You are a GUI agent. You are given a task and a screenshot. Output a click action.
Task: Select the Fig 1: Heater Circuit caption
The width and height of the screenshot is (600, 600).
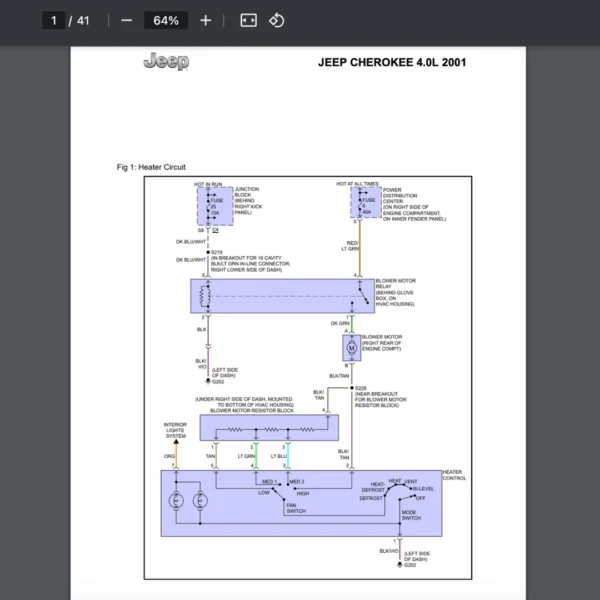coord(151,167)
